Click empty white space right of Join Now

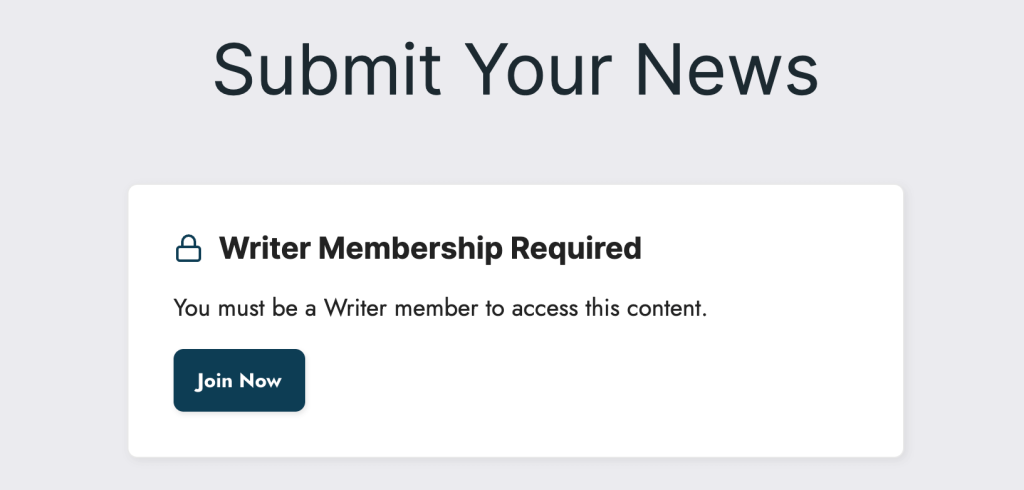point(588,380)
